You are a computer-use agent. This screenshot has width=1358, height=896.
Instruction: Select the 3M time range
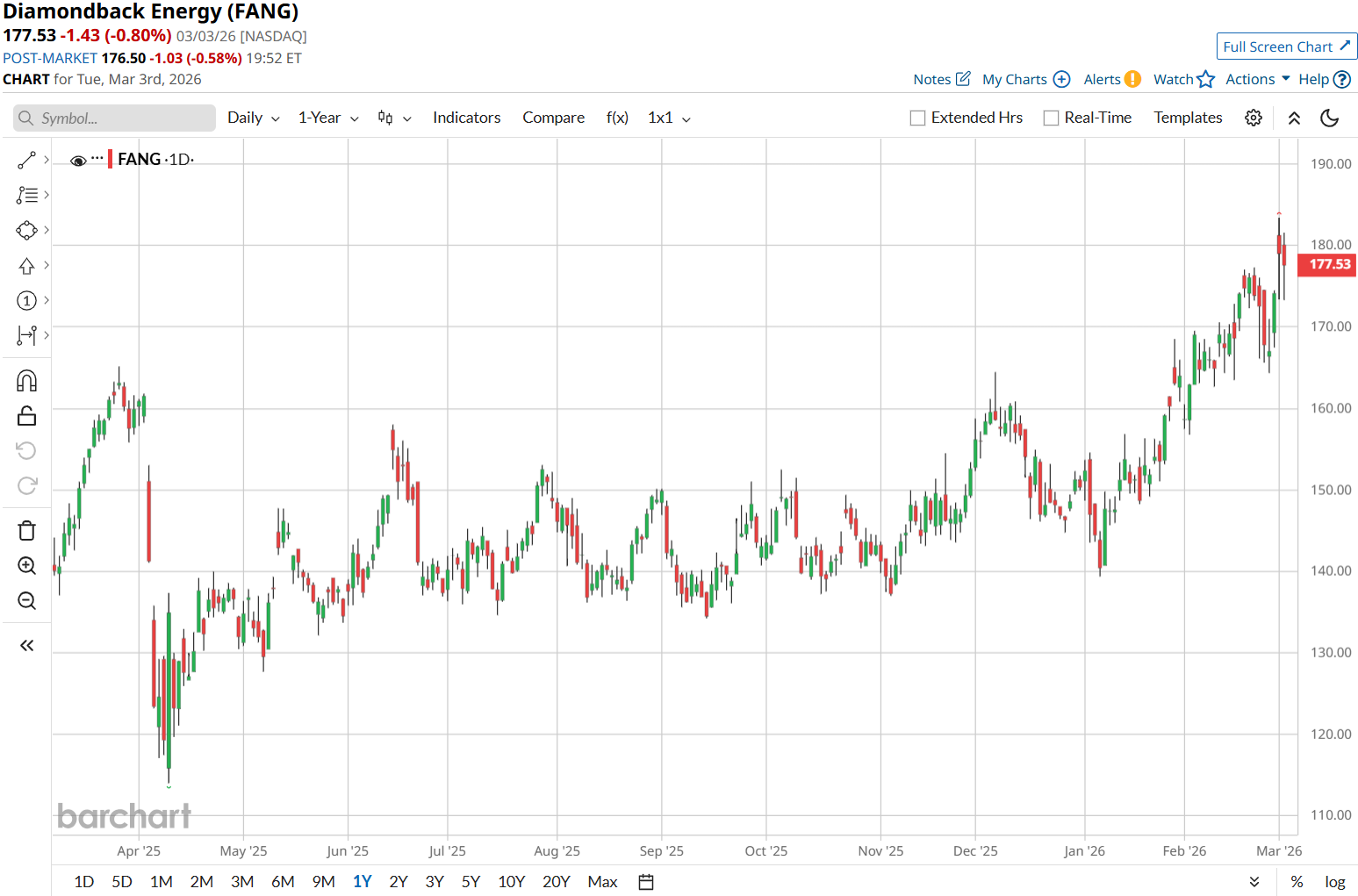pyautogui.click(x=242, y=881)
